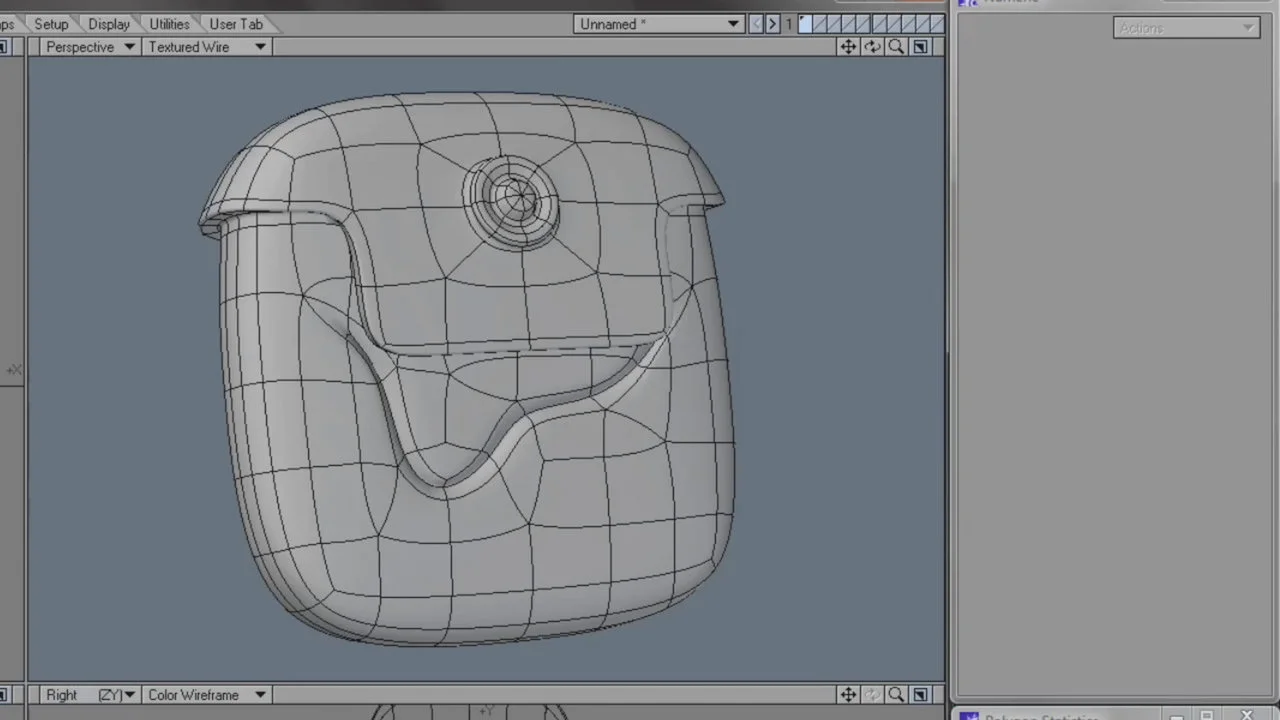Open the Textured Wire render mode dropdown
This screenshot has height=720, width=1280.
click(x=206, y=47)
